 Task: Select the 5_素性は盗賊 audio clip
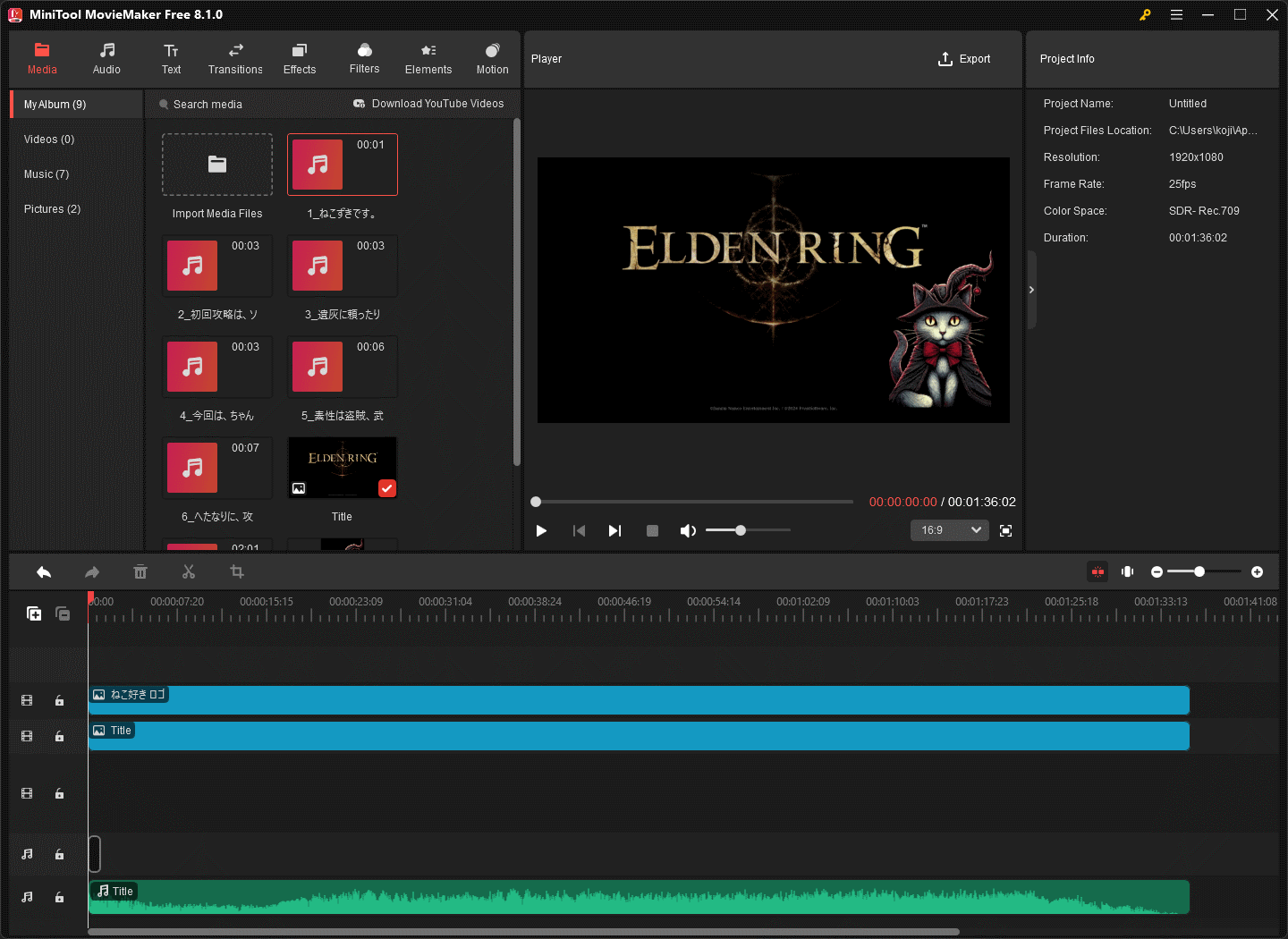(343, 367)
